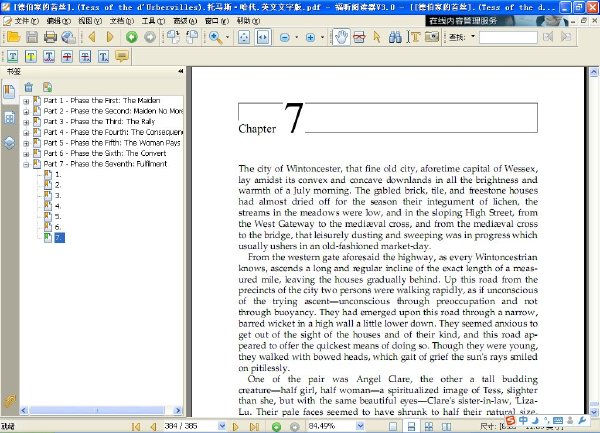This screenshot has width=600, height=433.
Task: Fit the page to window
Action: 244,37
